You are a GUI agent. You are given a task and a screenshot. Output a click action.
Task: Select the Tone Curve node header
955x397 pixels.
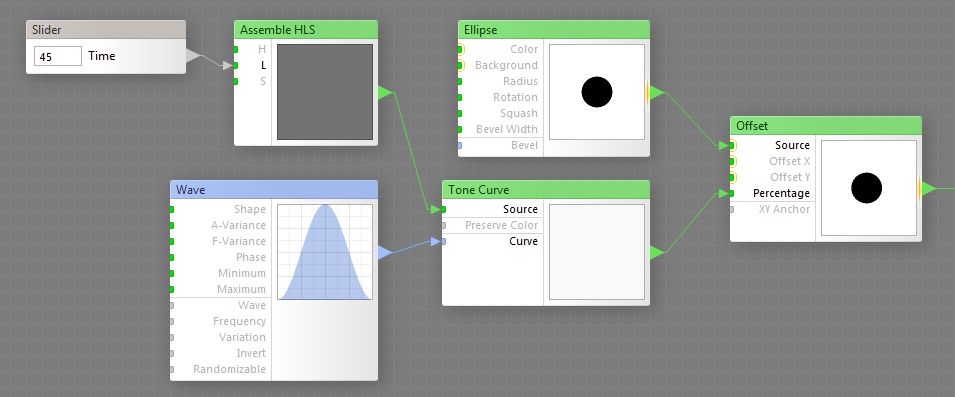pyautogui.click(x=546, y=189)
